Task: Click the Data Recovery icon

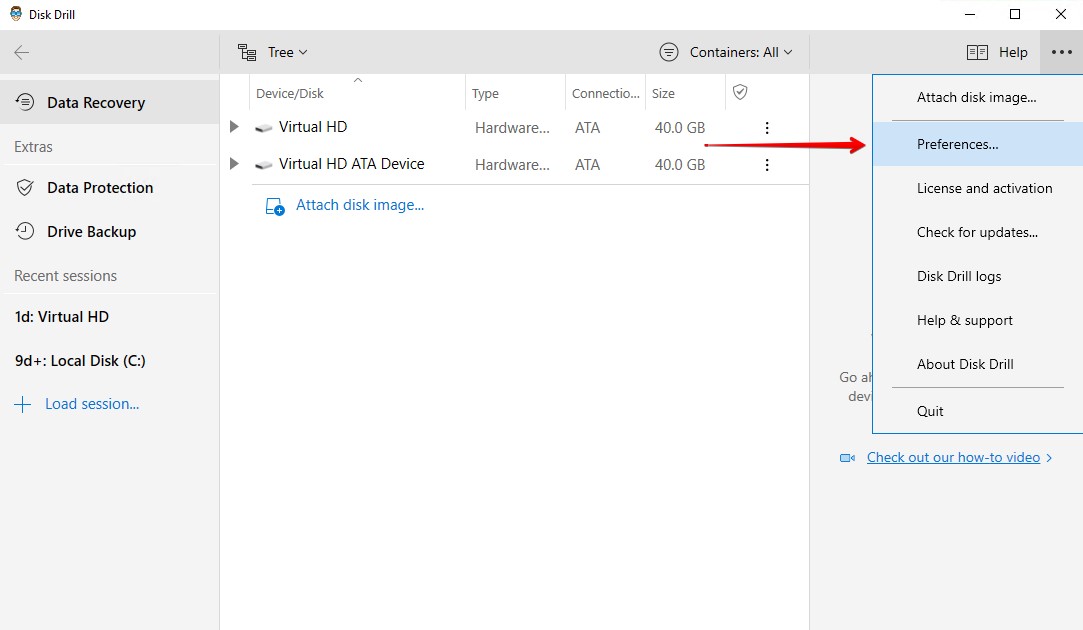Action: [25, 102]
